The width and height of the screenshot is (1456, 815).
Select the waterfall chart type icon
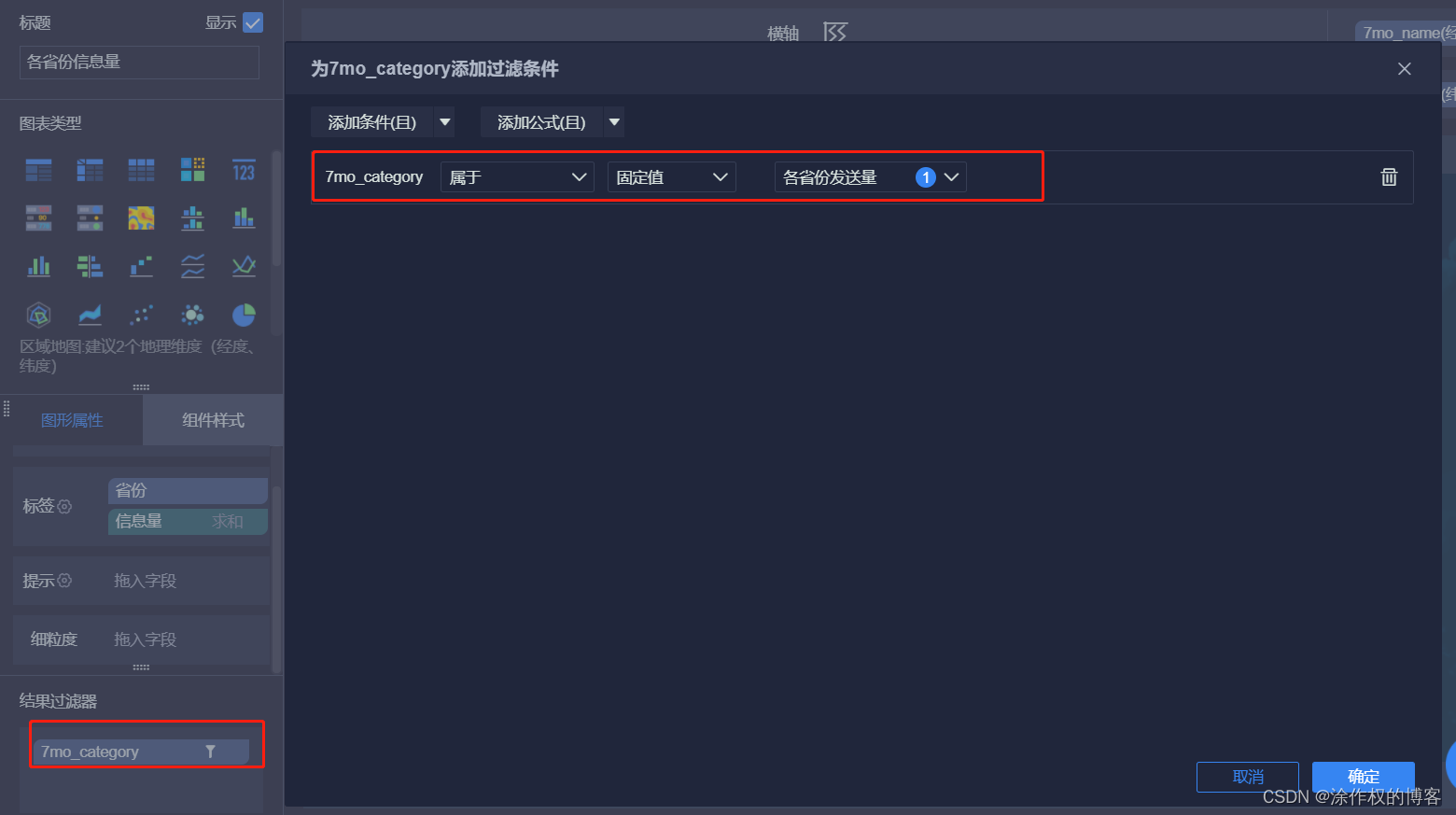(141, 266)
